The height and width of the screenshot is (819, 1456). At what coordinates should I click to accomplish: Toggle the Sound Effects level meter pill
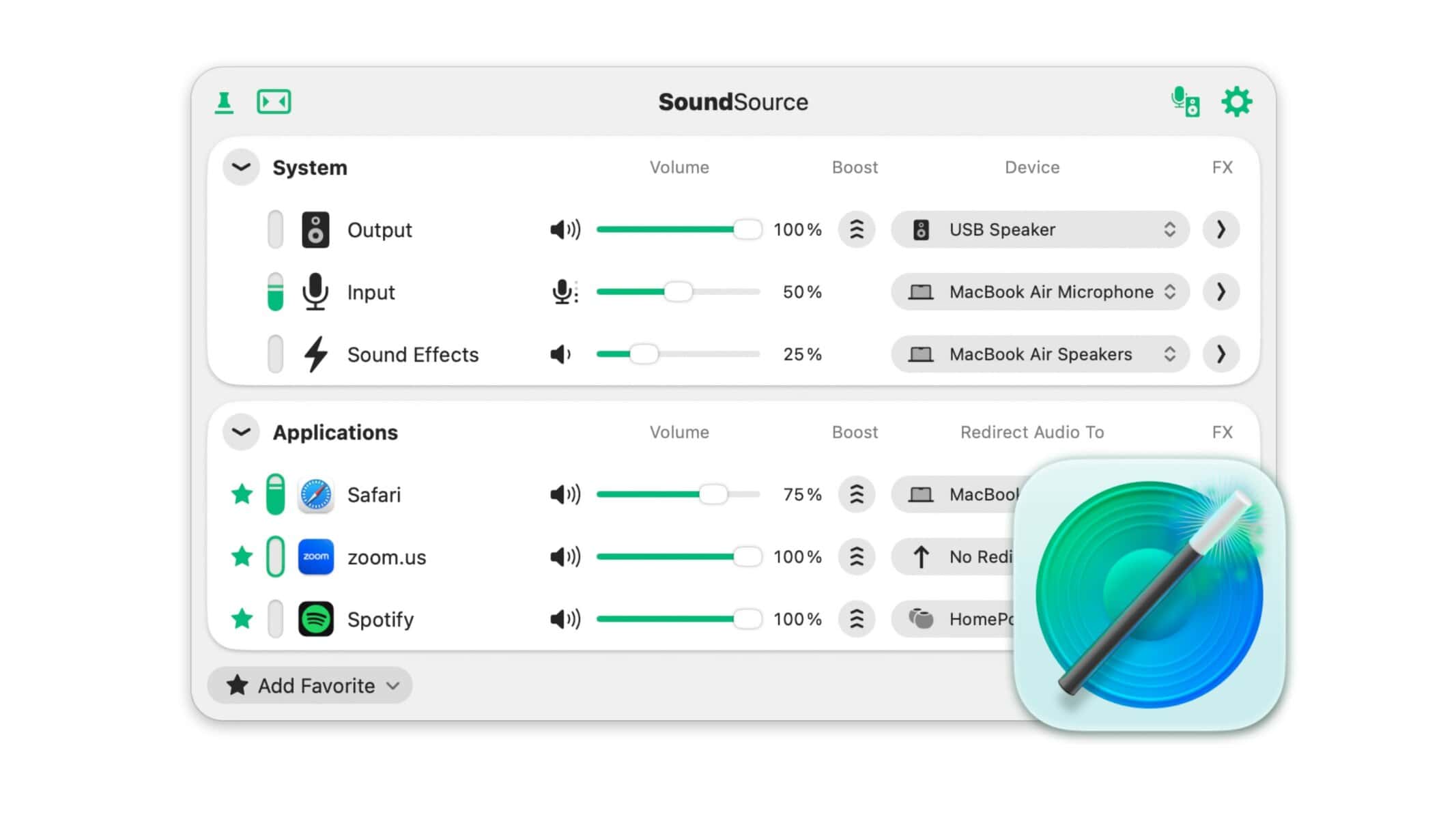point(275,355)
